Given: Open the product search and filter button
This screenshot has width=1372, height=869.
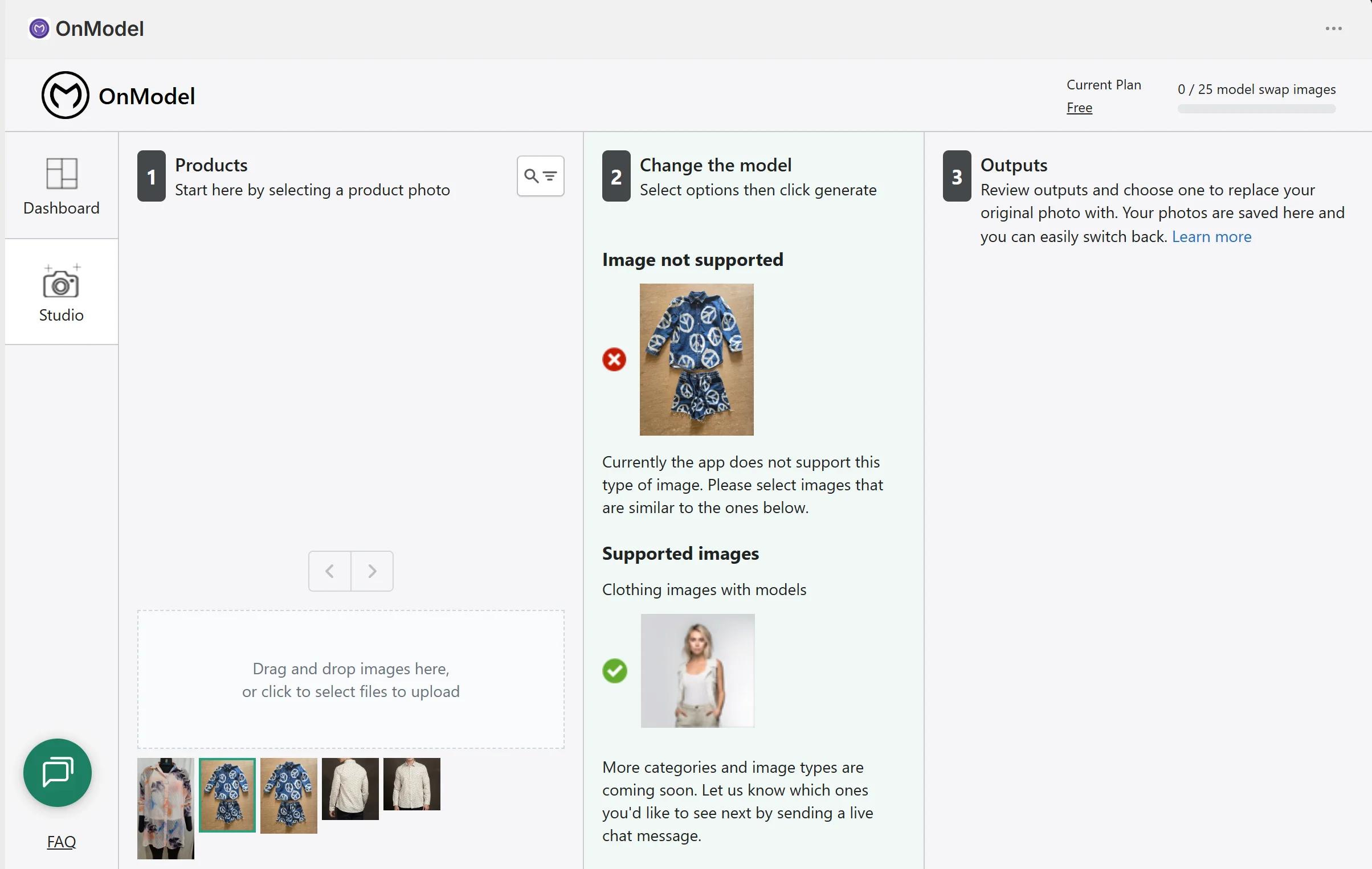Looking at the screenshot, I should (540, 176).
